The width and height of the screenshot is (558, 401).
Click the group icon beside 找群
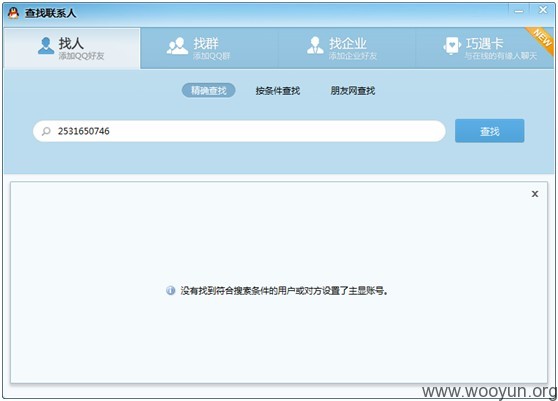tap(177, 46)
